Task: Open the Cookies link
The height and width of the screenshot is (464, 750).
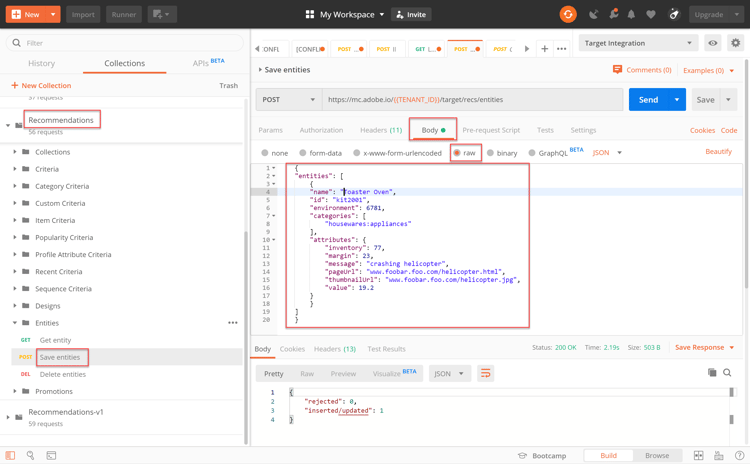Action: [702, 130]
